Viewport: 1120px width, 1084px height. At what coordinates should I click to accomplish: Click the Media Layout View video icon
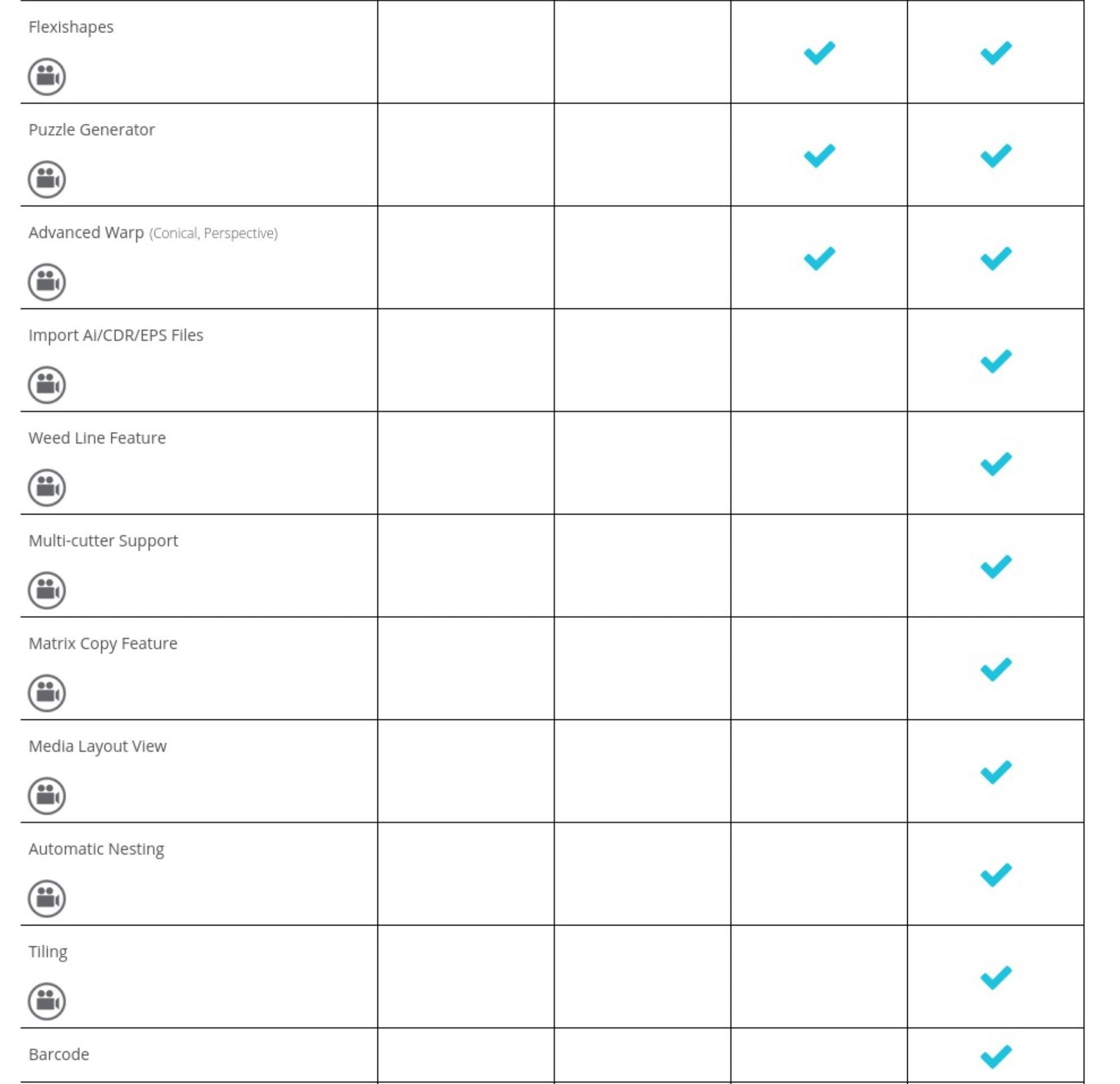(47, 796)
